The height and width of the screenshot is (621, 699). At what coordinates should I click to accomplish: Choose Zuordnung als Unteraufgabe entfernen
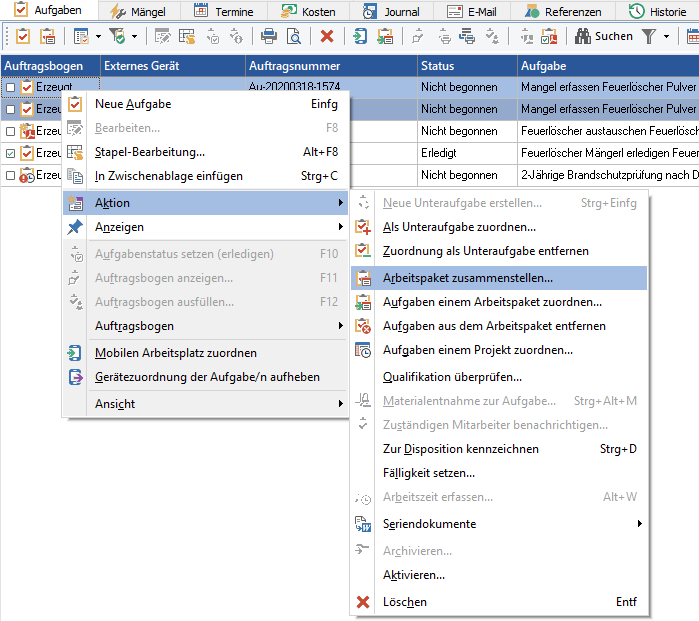point(499,251)
